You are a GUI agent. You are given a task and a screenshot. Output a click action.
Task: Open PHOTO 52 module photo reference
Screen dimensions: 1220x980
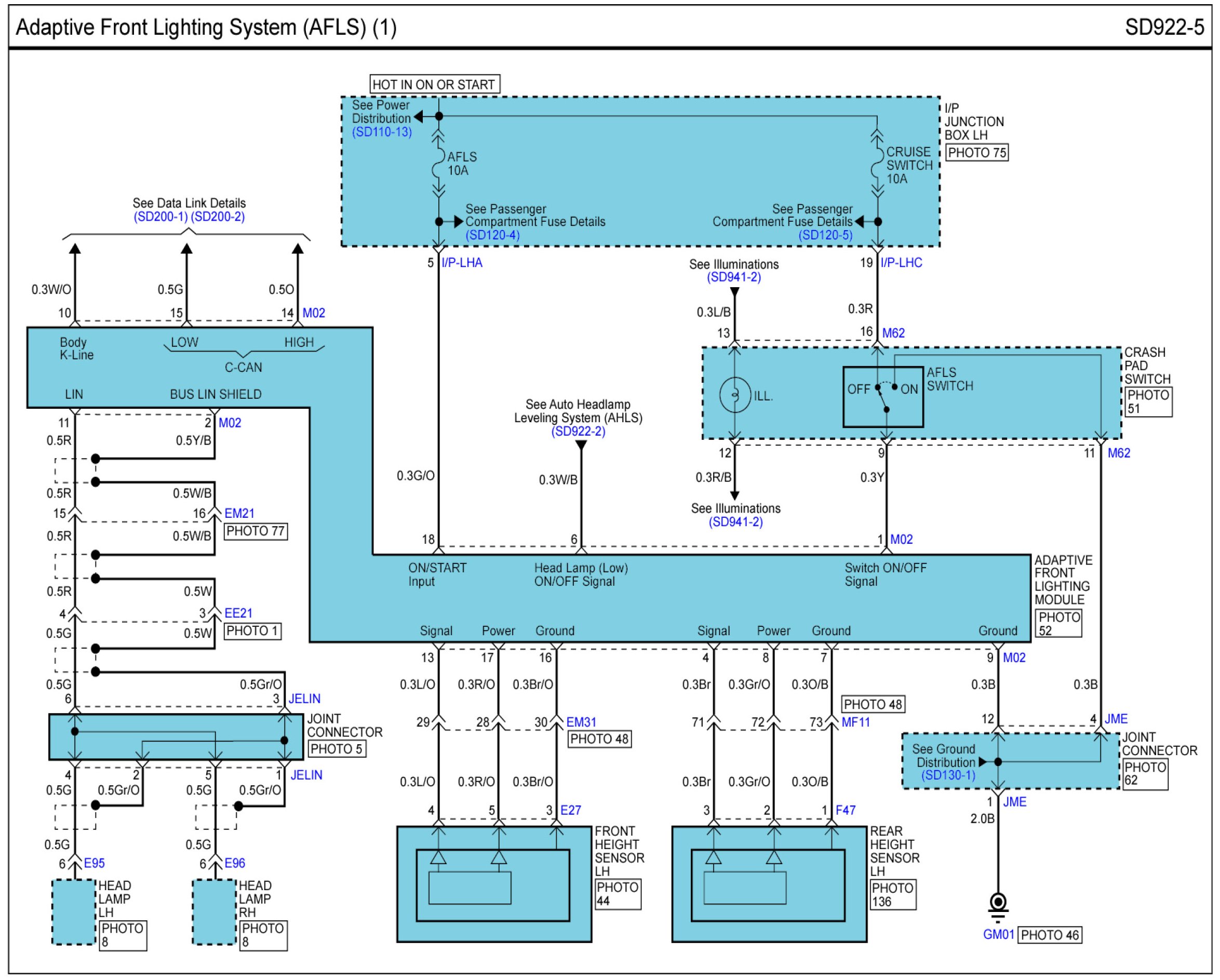[x=1058, y=624]
